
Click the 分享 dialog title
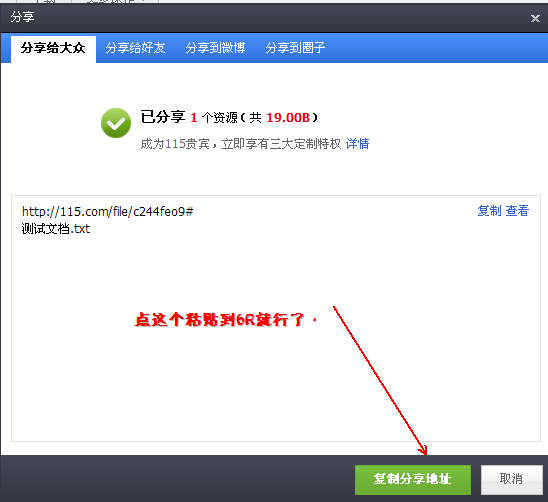point(22,17)
